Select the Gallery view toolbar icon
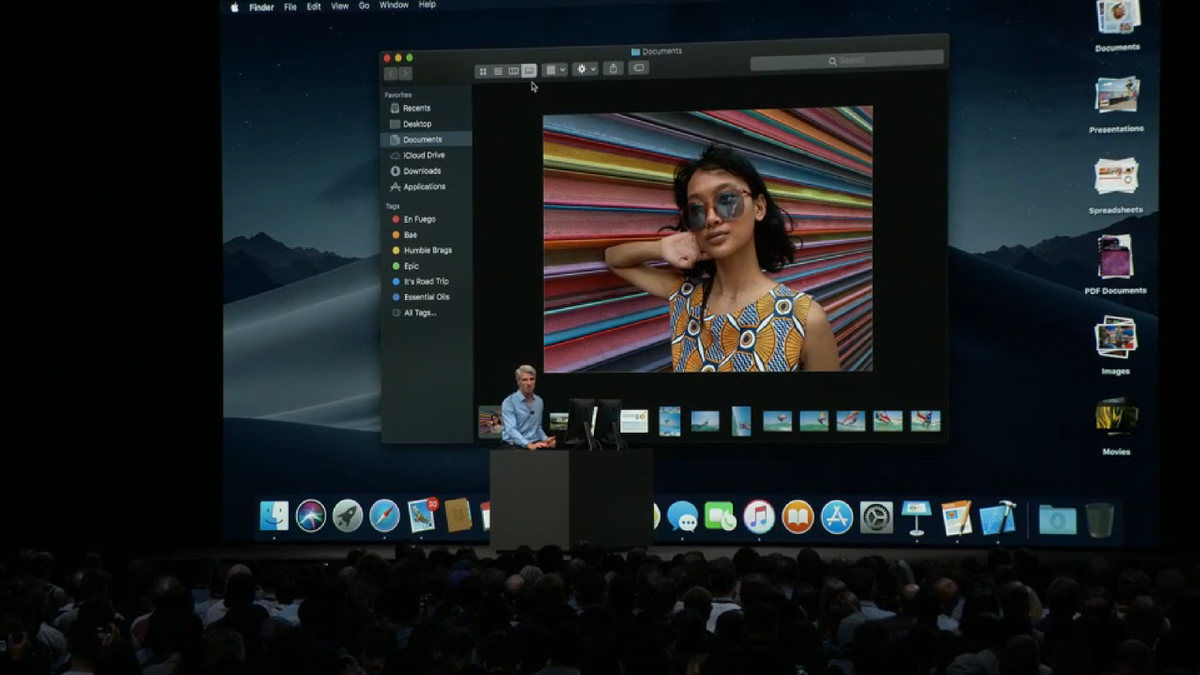The height and width of the screenshot is (675, 1200). click(x=529, y=71)
